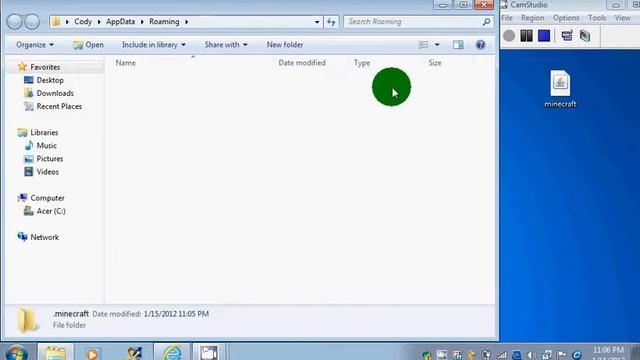Click the volume speaker tray icon
The width and height of the screenshot is (640, 360).
click(x=531, y=355)
